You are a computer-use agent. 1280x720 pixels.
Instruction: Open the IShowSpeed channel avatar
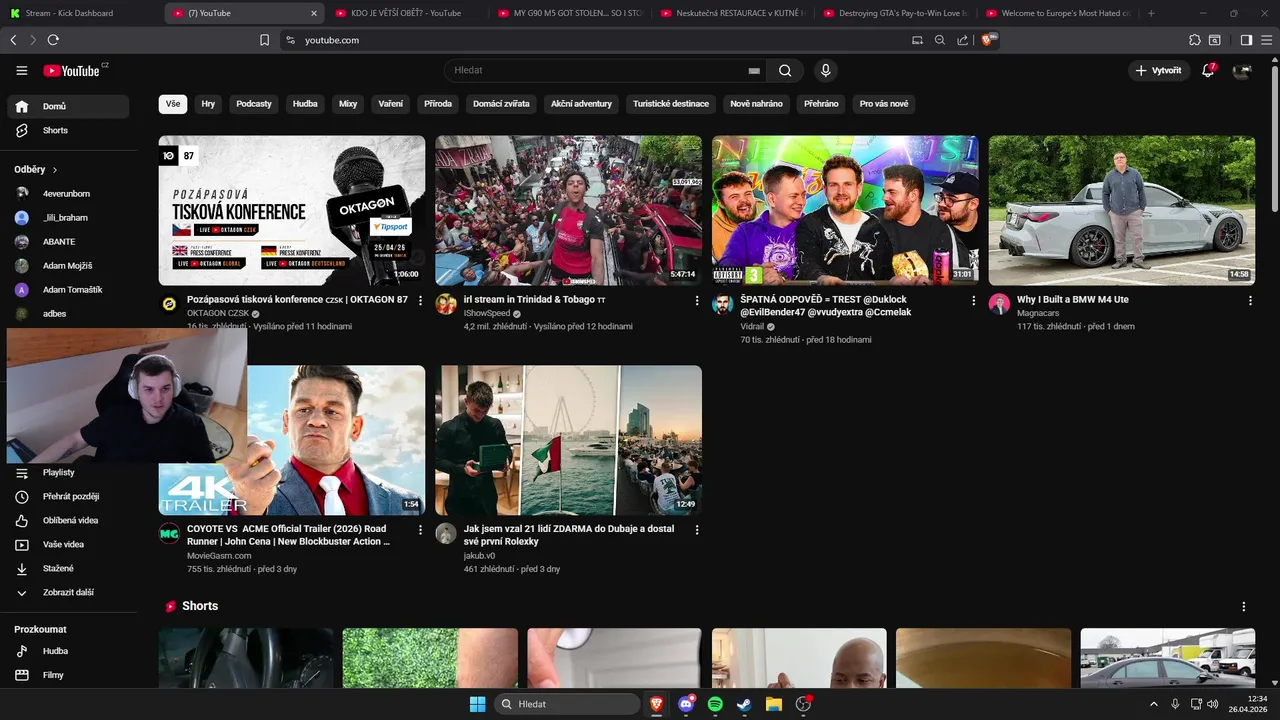point(446,304)
